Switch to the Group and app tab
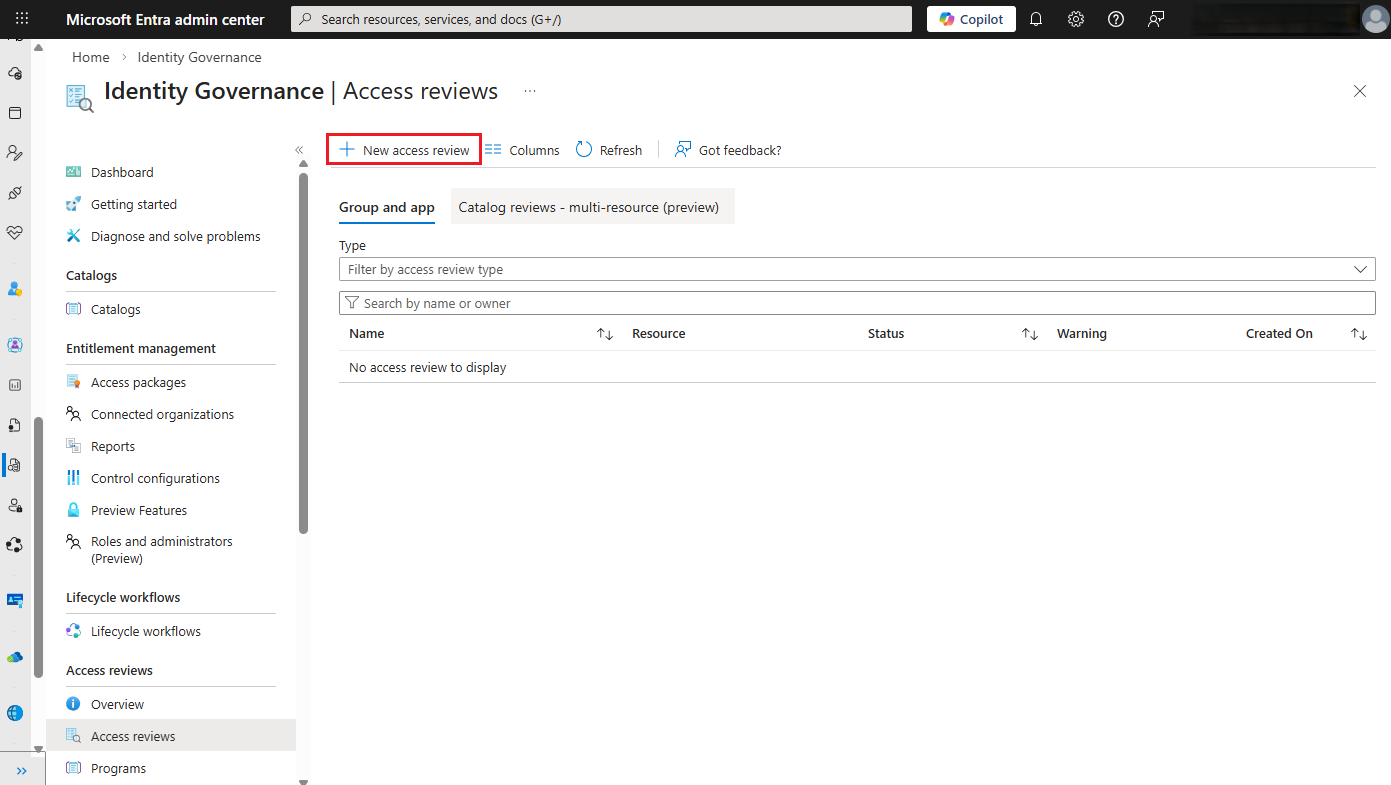Screen dimensions: 1391x785 pos(387,207)
